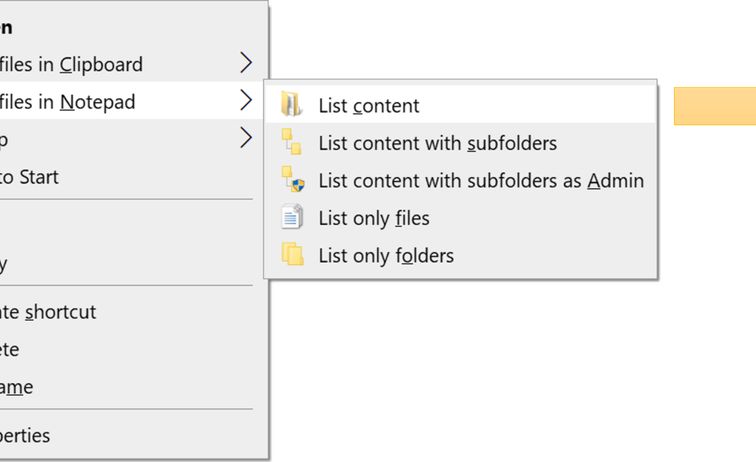
Task: Expand the submenu arrow below files in Notepad
Action: [x=246, y=138]
